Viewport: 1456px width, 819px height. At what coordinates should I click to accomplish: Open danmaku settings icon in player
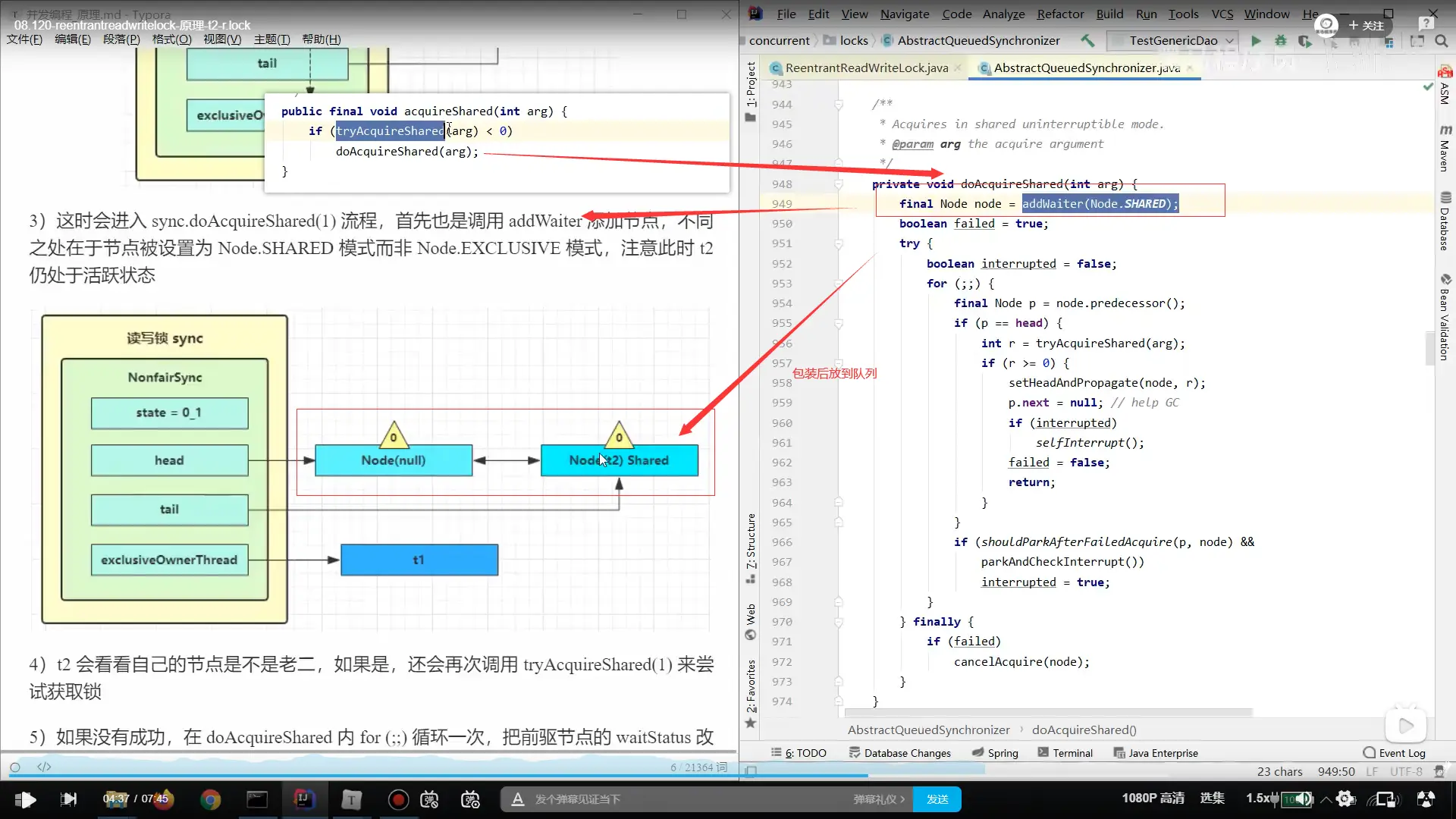(470, 799)
